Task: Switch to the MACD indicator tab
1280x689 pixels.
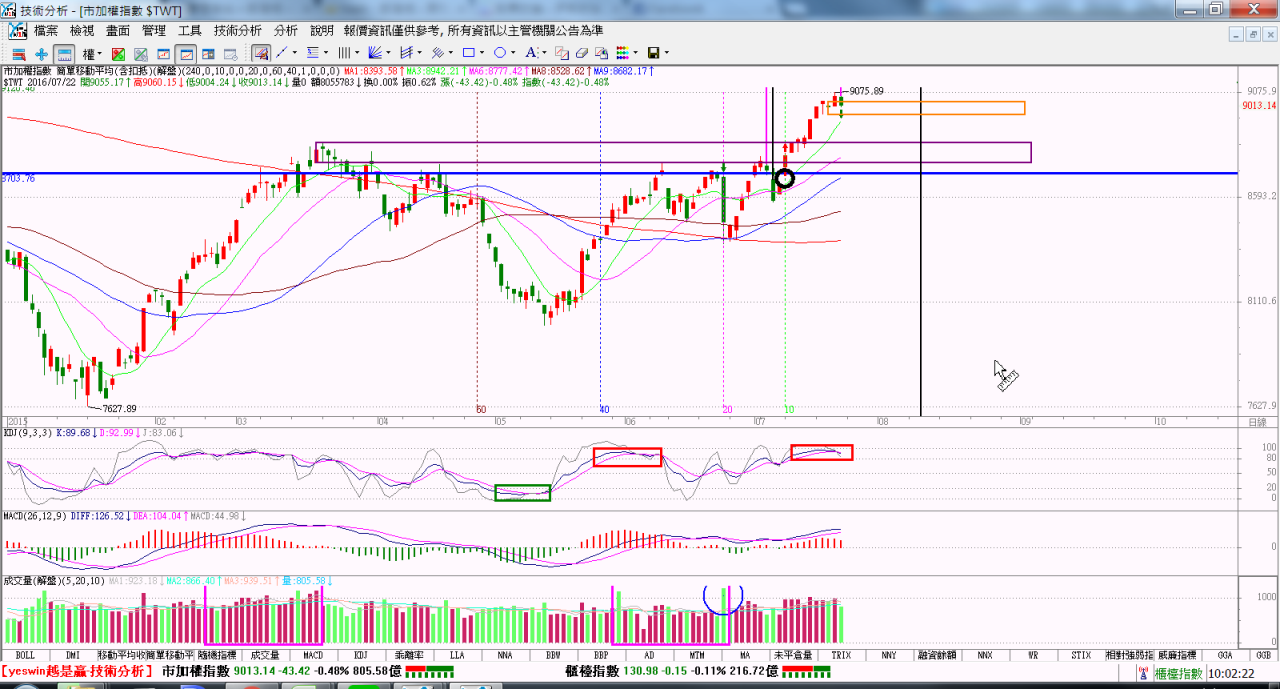Action: 312,655
